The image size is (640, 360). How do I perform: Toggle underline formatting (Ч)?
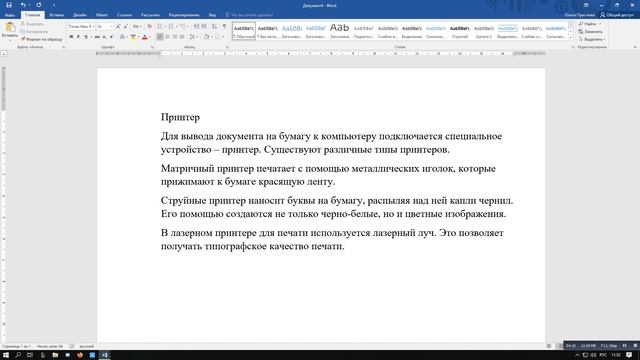tap(86, 37)
